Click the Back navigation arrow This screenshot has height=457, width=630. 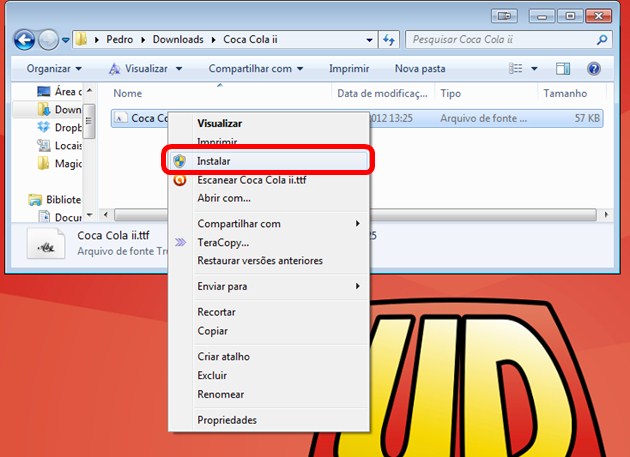[x=24, y=40]
